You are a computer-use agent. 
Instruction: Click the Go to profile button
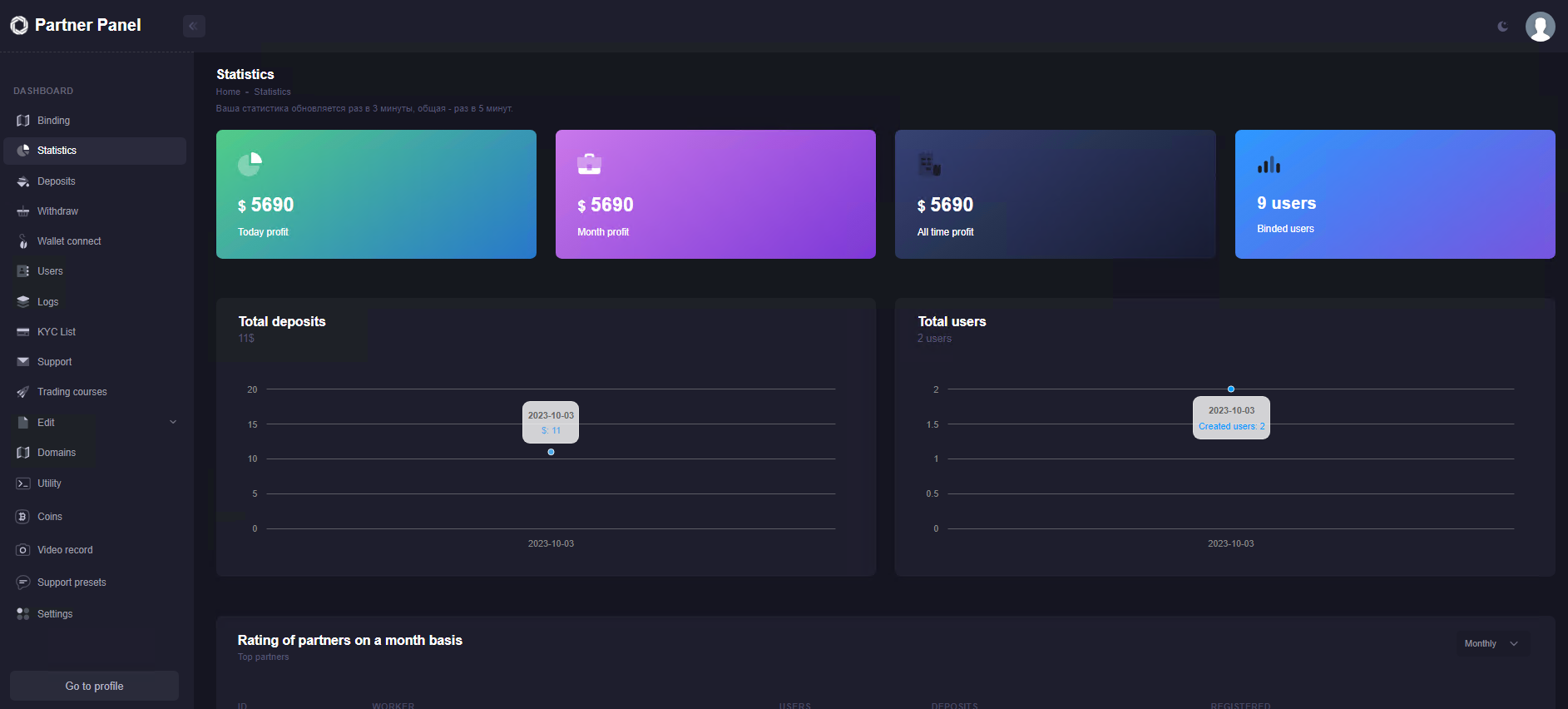click(94, 686)
